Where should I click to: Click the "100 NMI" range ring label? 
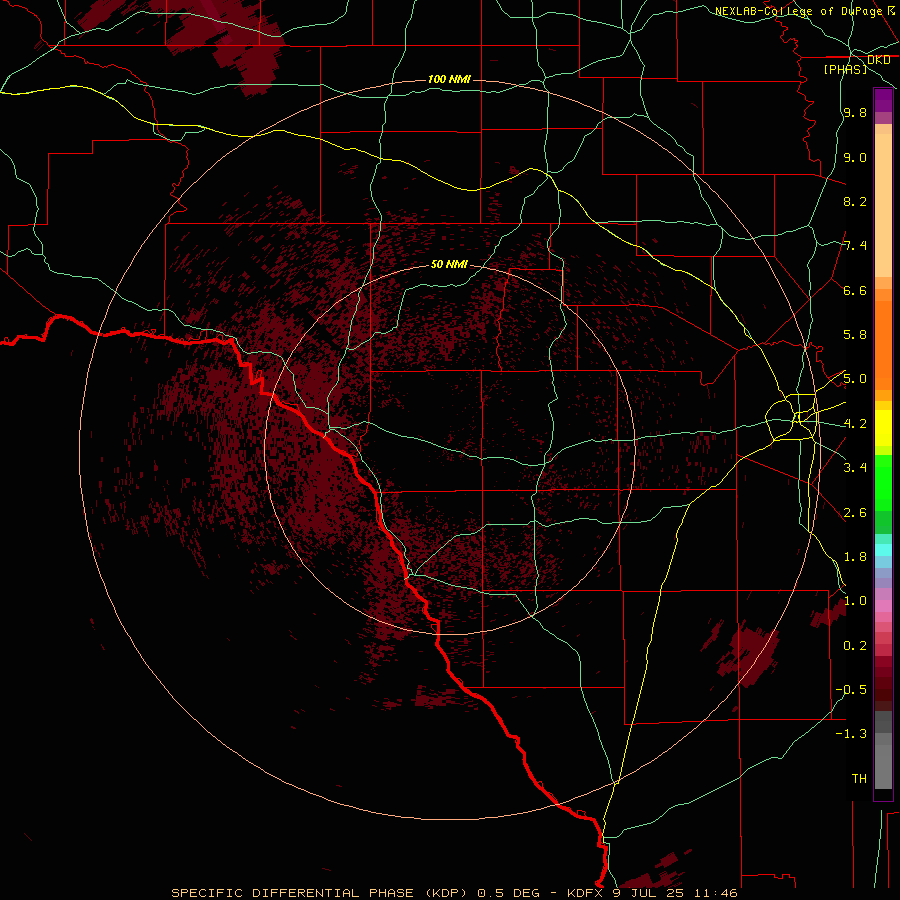click(449, 79)
